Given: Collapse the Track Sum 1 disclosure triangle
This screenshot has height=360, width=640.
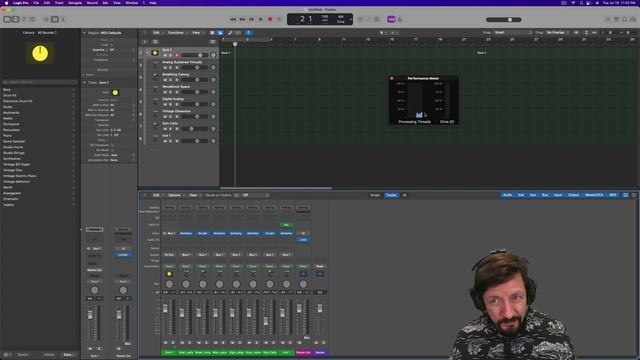Looking at the screenshot, I should 84,82.
